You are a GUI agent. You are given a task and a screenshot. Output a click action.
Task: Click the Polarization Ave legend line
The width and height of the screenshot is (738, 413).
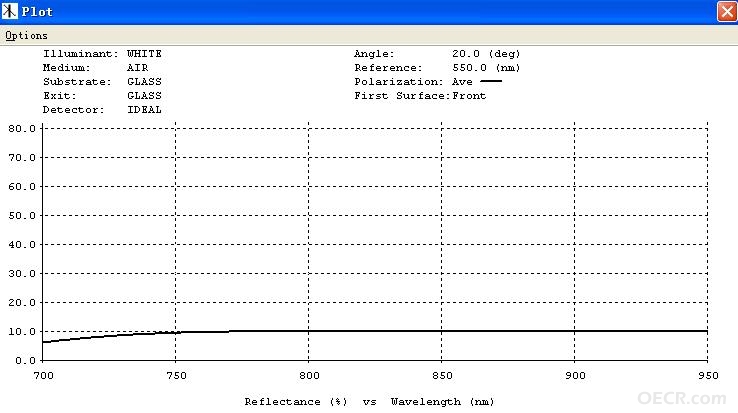click(491, 81)
